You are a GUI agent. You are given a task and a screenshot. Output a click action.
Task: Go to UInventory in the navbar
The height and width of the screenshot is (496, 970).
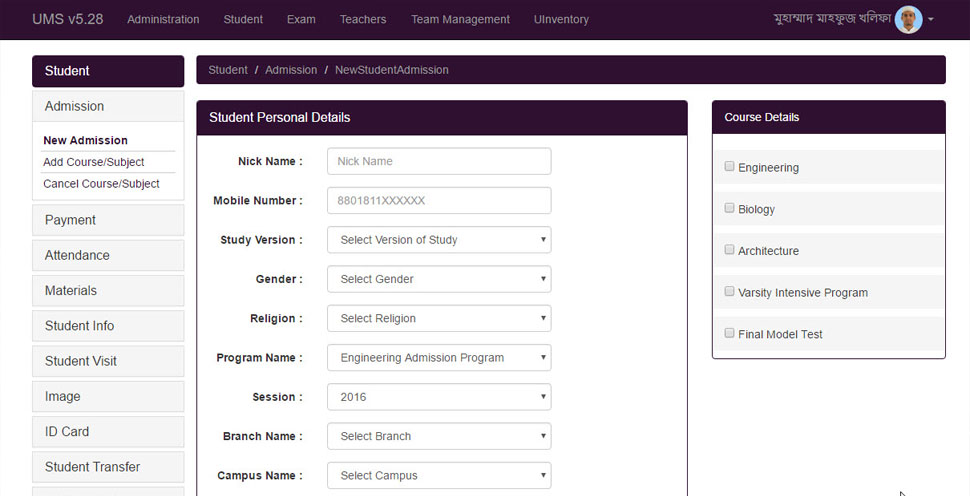pos(561,20)
